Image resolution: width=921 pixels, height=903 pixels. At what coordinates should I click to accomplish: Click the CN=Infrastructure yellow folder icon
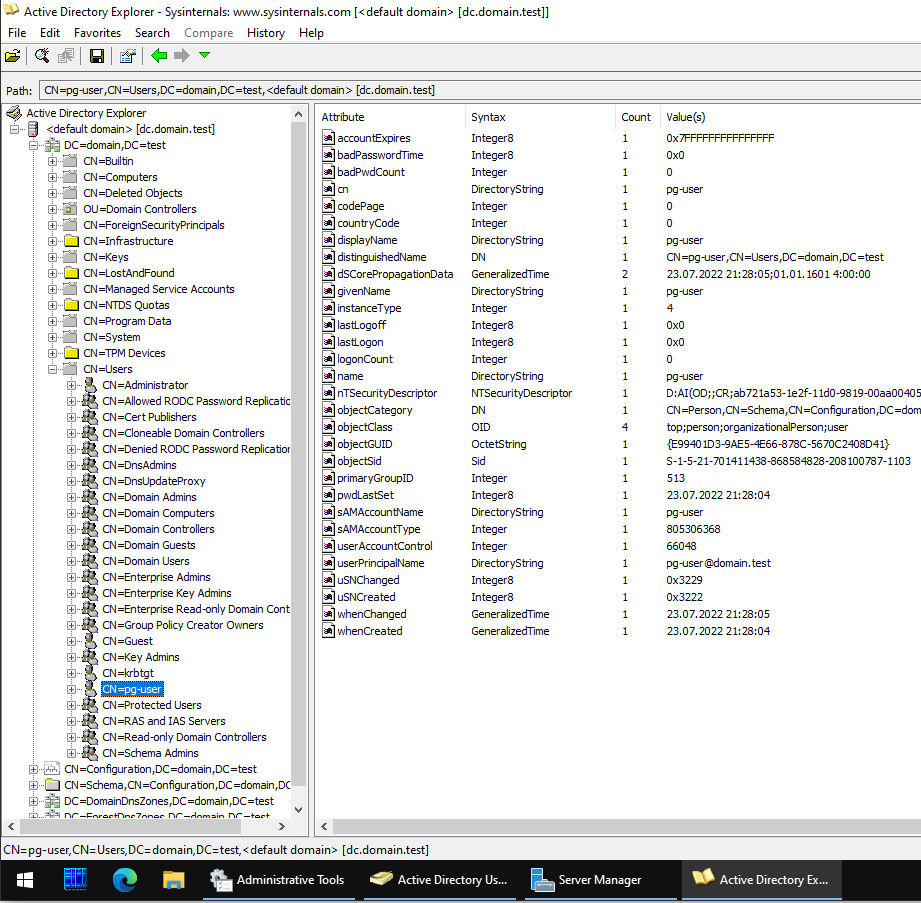[71, 241]
